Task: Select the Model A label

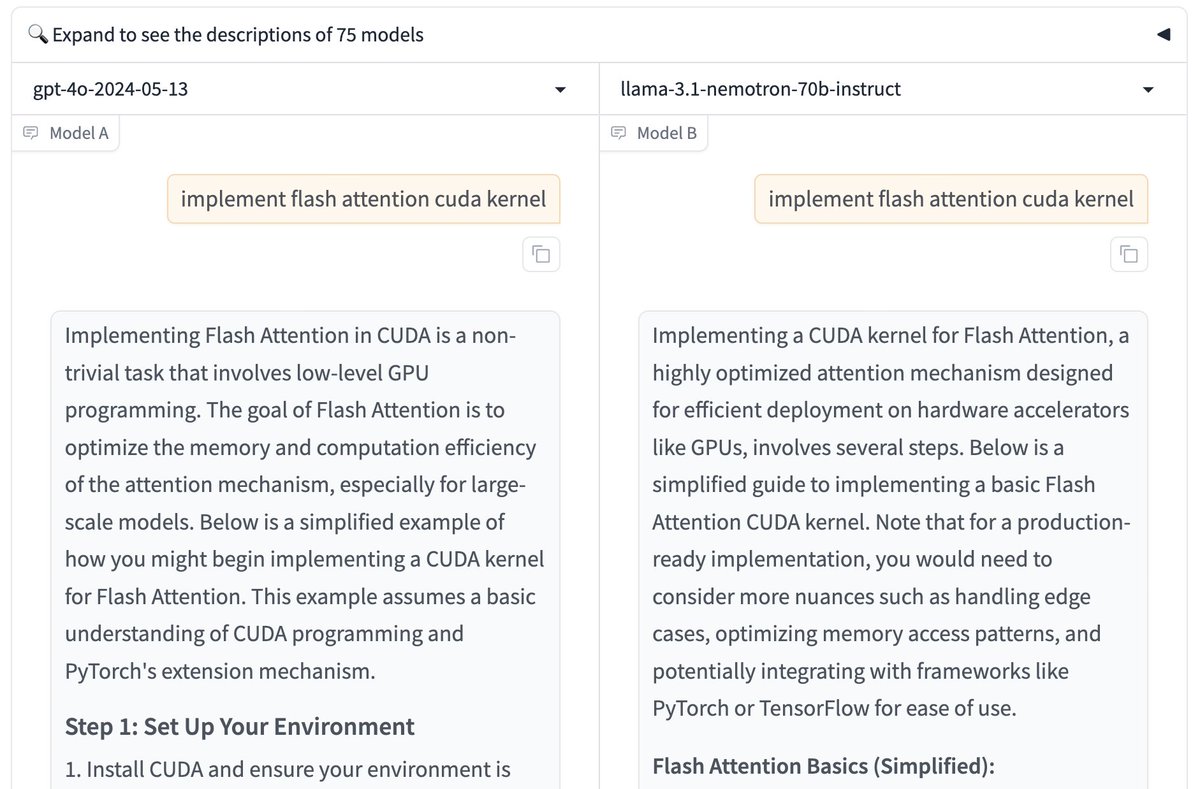Action: click(78, 133)
